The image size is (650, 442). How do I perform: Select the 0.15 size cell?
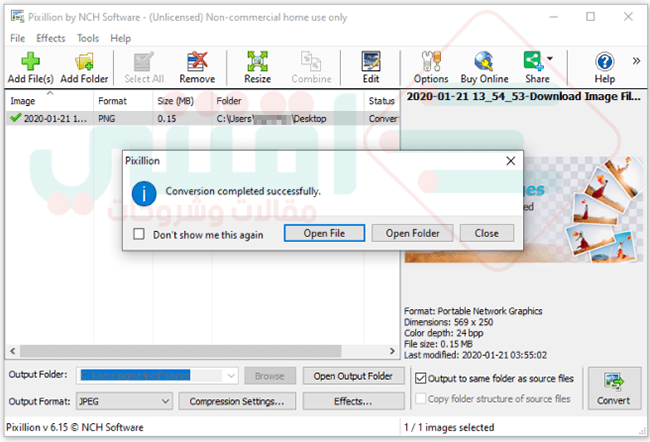tap(167, 119)
